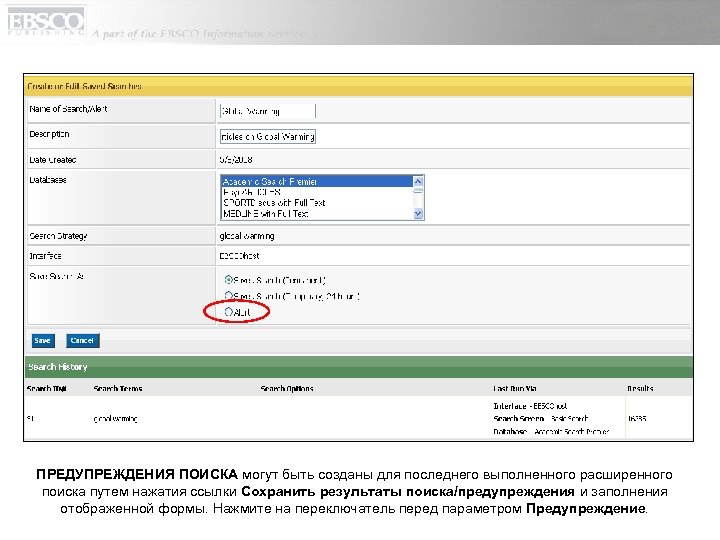Select MEDLINE with Full Text database
This screenshot has height=540, width=720.
pyautogui.click(x=317, y=214)
